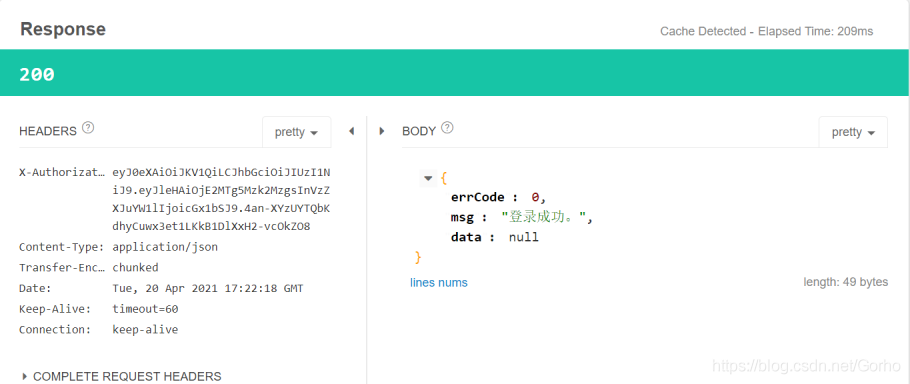Select the token line starting eyJ0eXAiOiJKV1Qi
The width and height of the screenshot is (910, 384).
click(221, 172)
